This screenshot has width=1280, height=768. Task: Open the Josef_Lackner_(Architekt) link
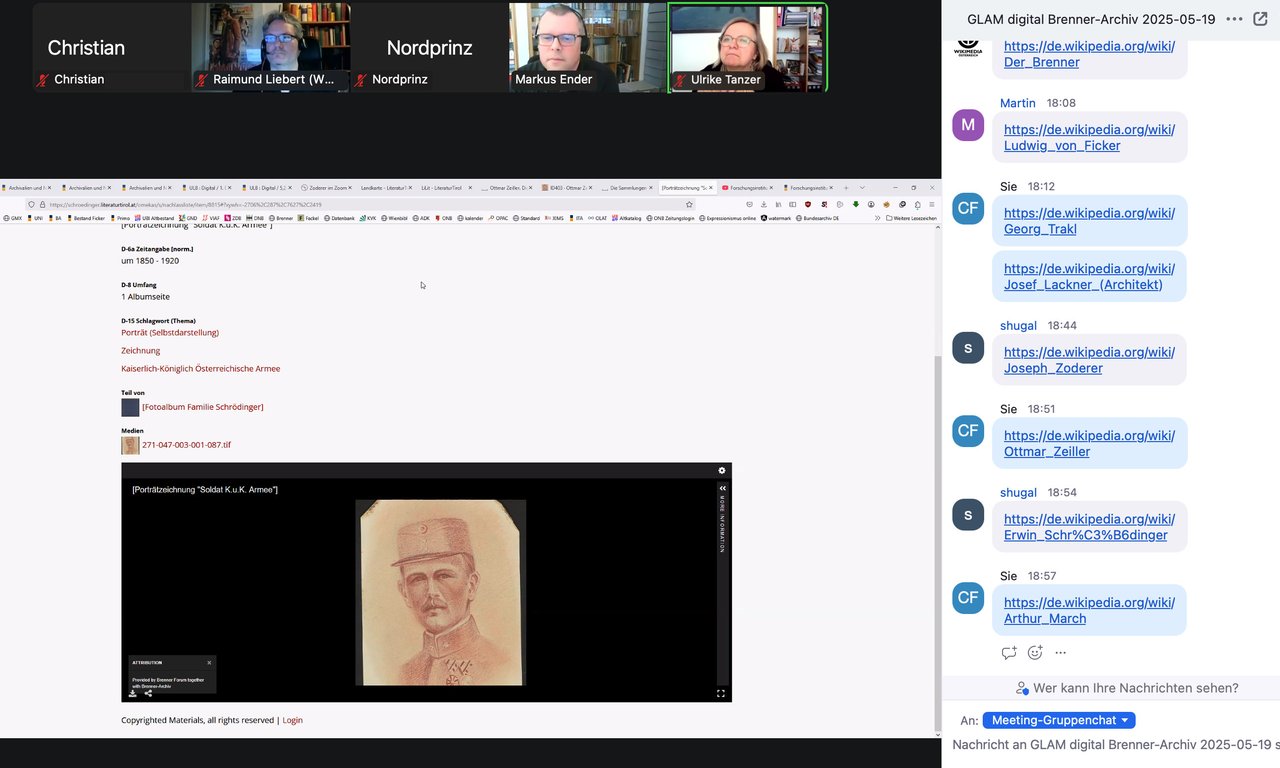click(x=1089, y=276)
